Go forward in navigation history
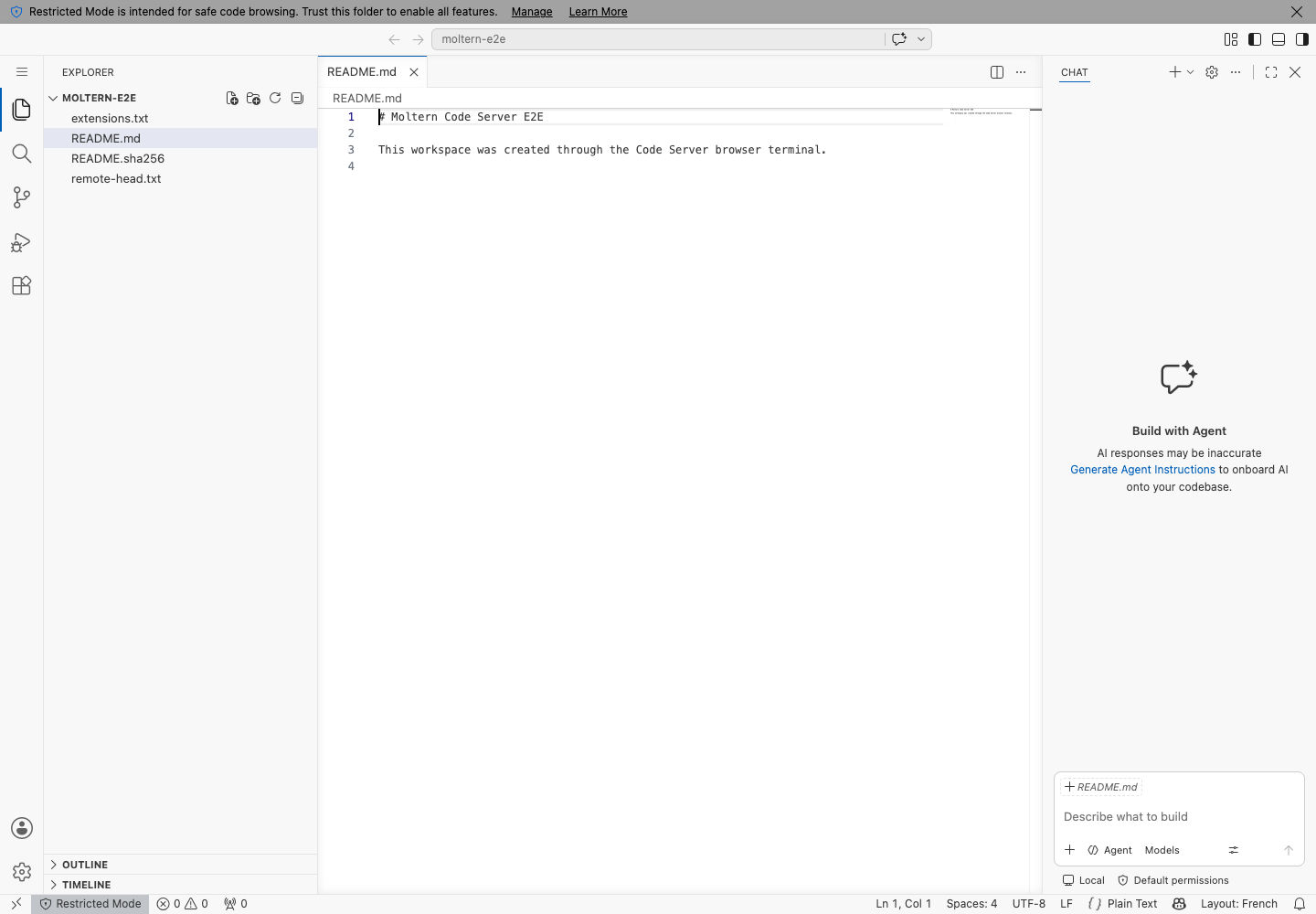Image resolution: width=1316 pixels, height=914 pixels. 418,39
